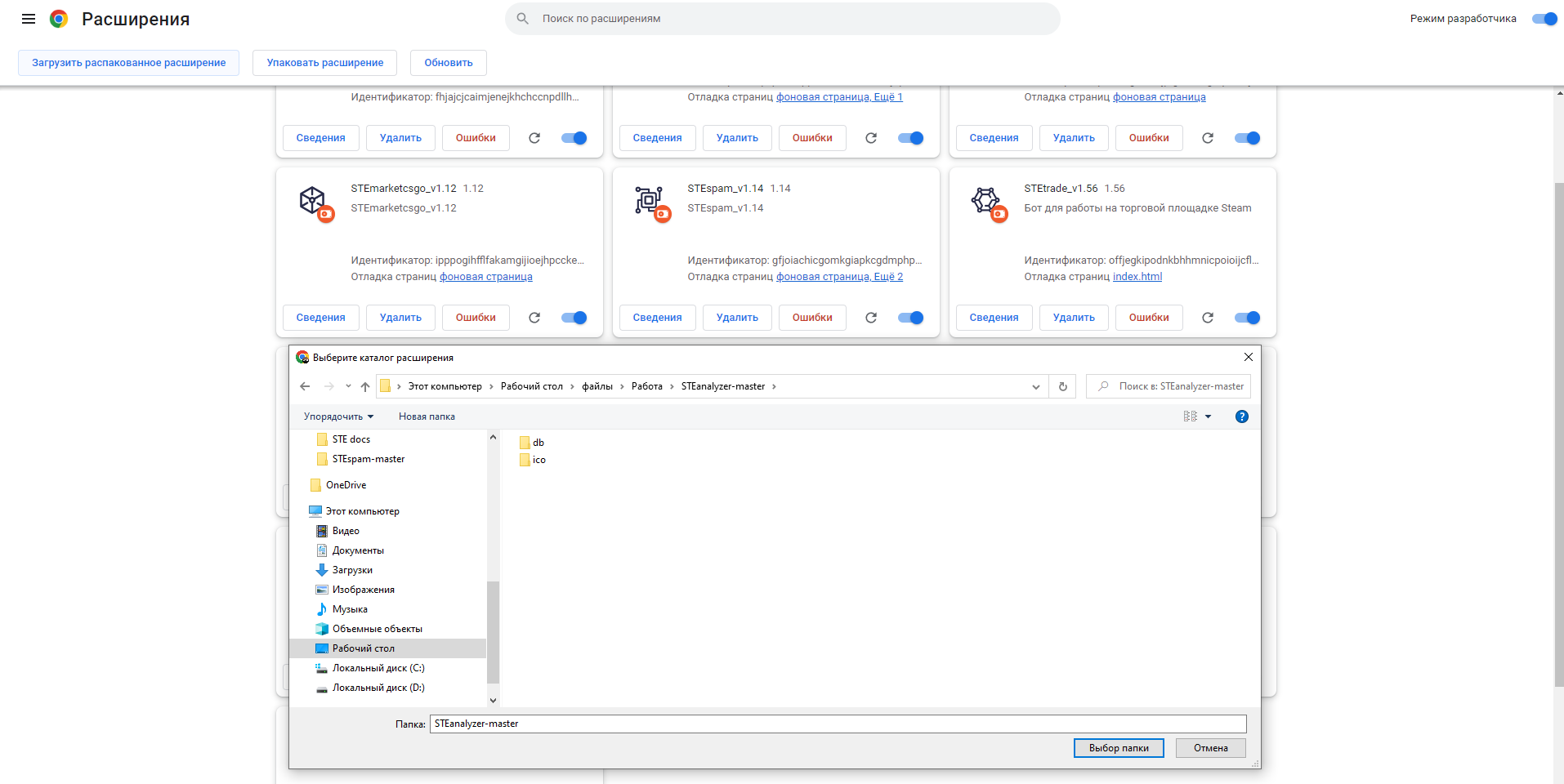Screen dimensions: 1564x784
Task: Open the Chrome extensions hamburger menu
Action: 29,19
